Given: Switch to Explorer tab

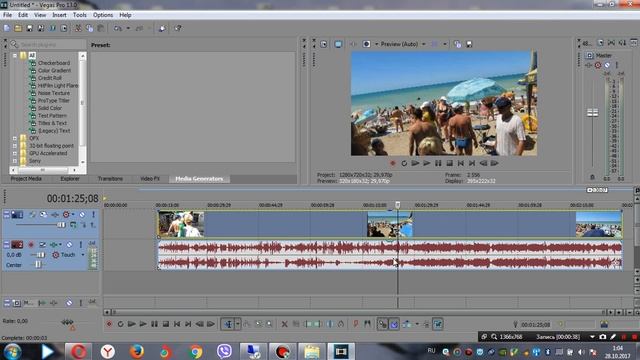Looking at the screenshot, I should pos(70,179).
